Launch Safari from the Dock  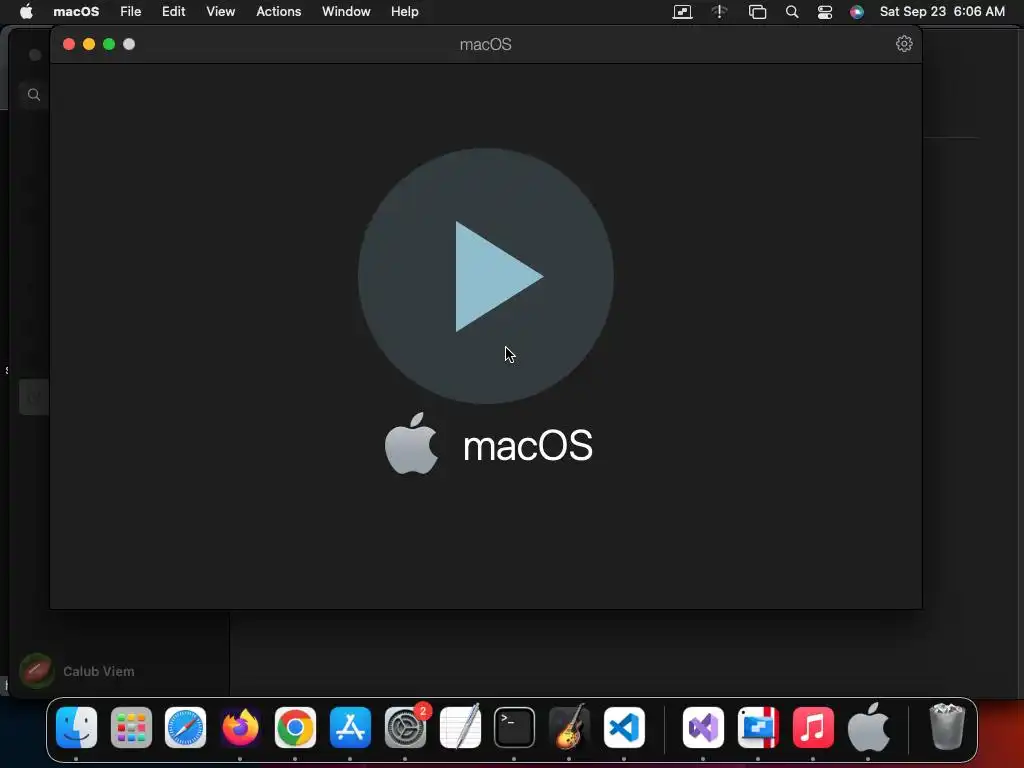185,728
